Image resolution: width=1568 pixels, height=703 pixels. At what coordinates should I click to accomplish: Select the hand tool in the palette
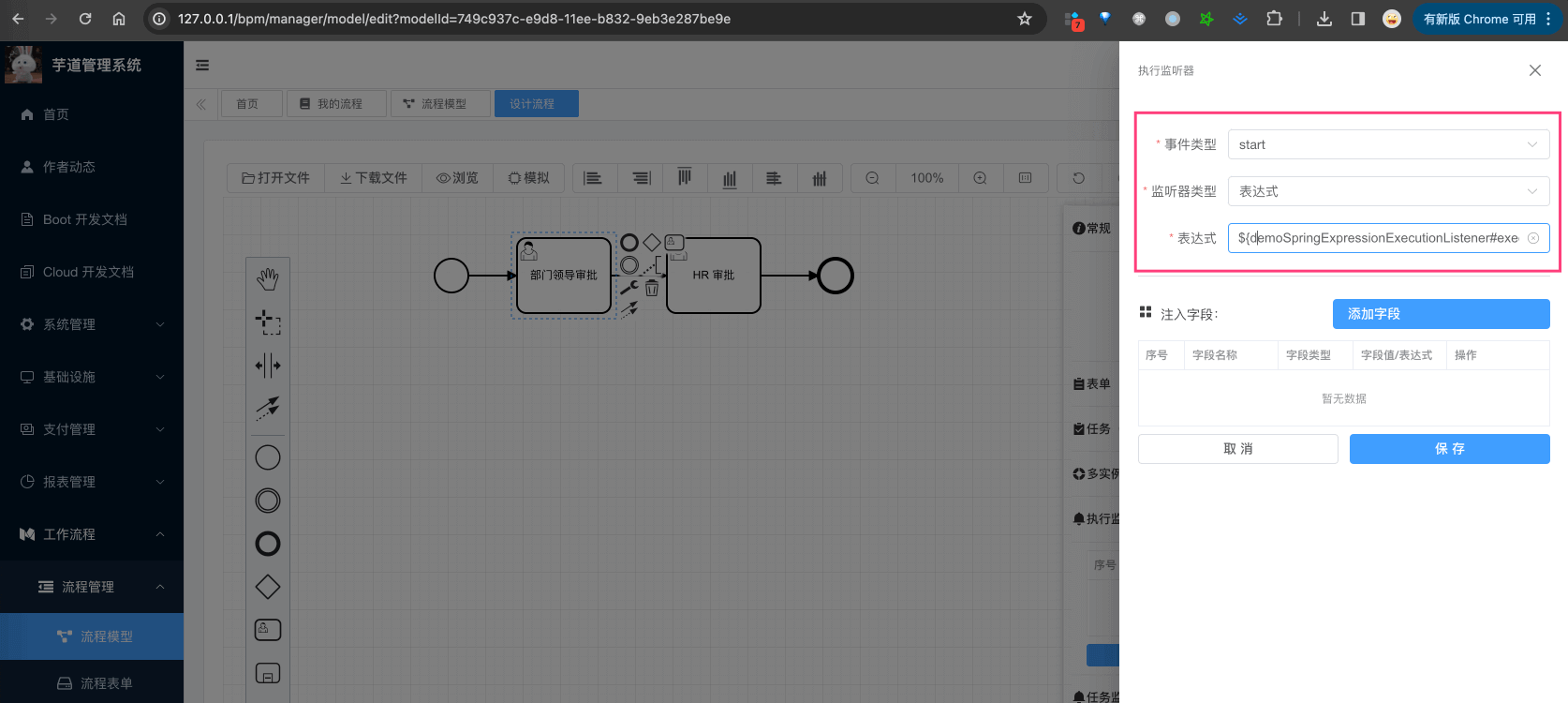coord(268,278)
